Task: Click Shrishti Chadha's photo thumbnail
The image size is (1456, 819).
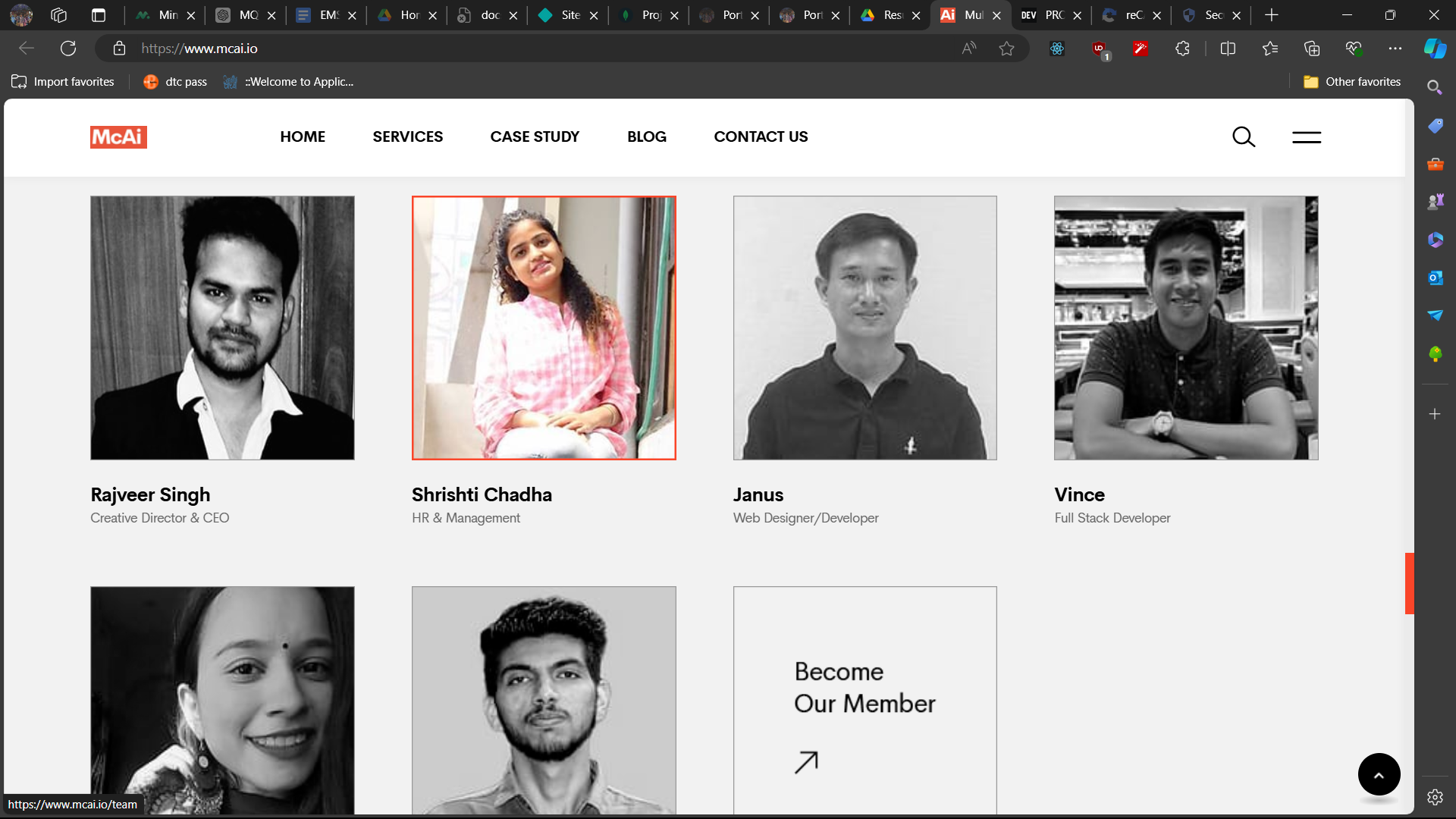Action: point(544,328)
